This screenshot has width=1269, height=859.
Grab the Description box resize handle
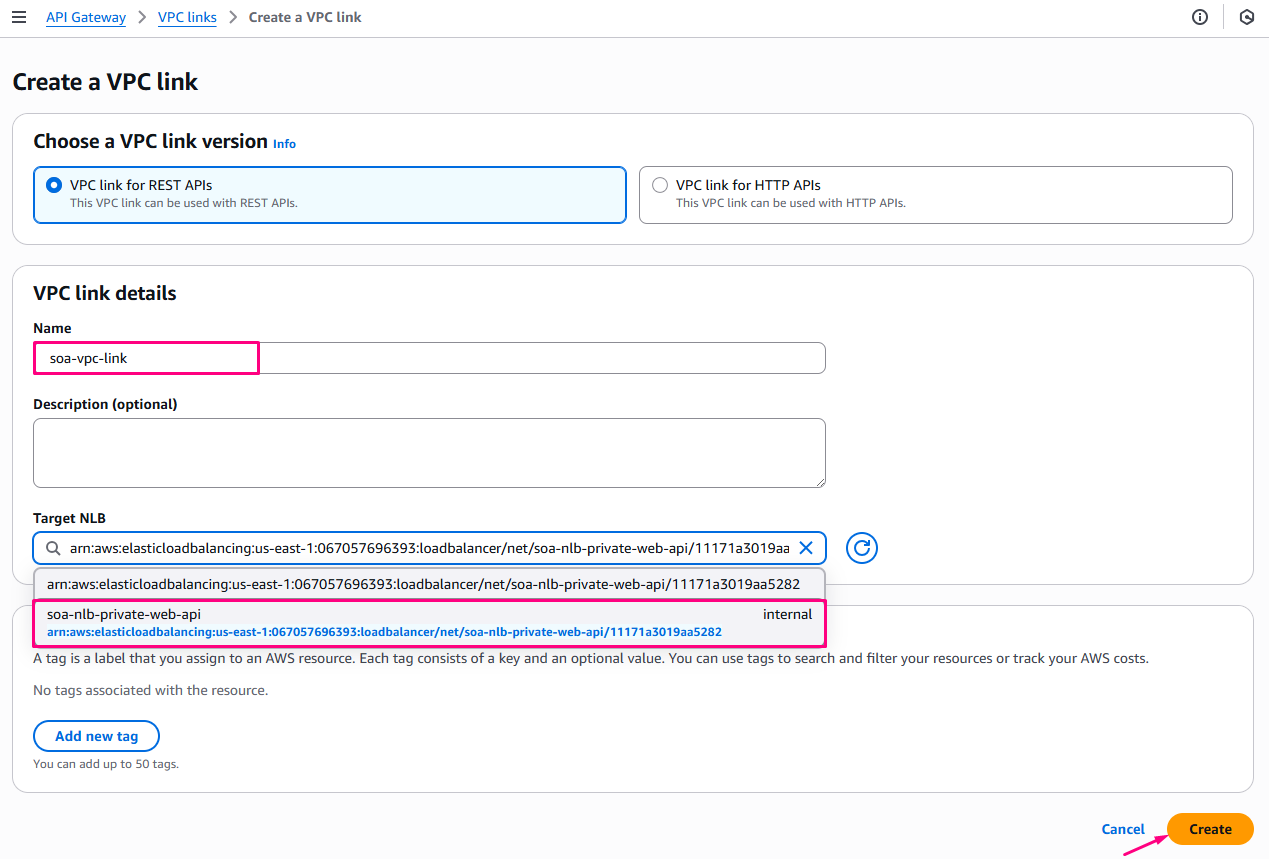click(819, 481)
